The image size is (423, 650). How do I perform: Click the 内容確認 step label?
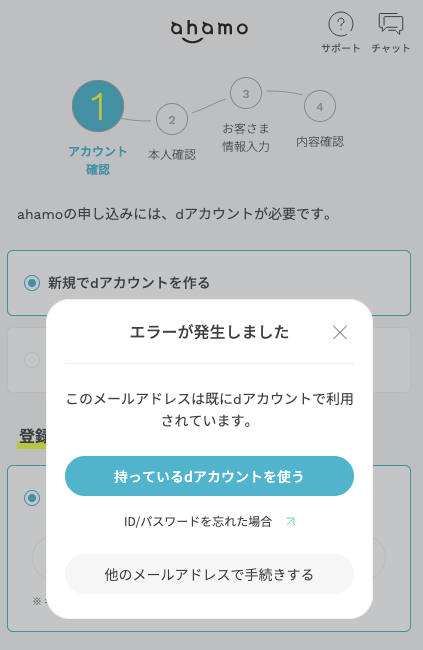(x=320, y=142)
